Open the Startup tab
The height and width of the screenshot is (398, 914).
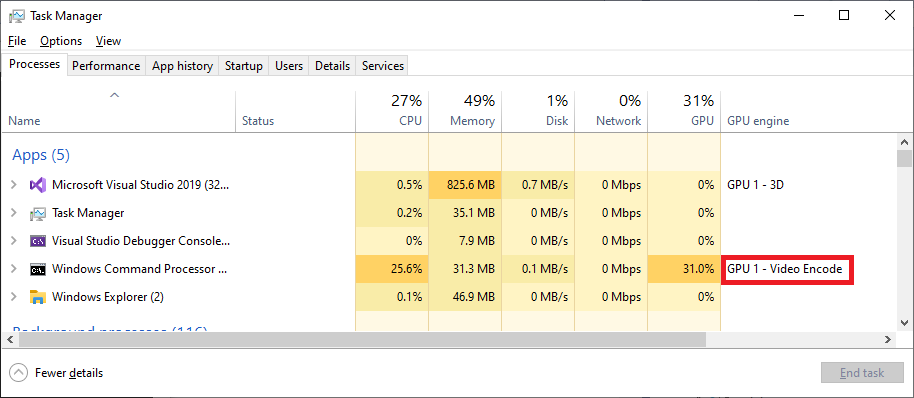(x=244, y=66)
